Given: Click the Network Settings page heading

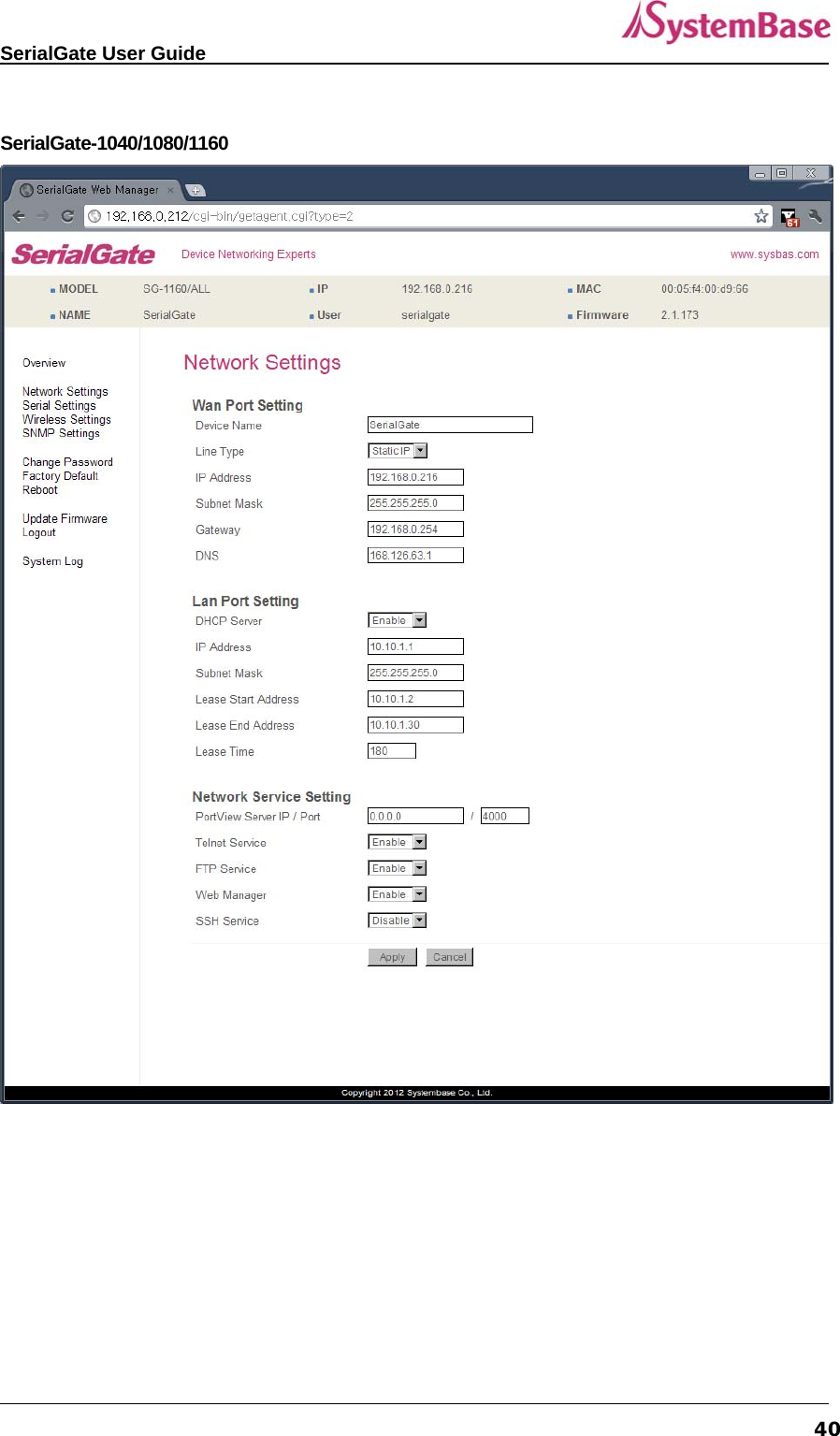Looking at the screenshot, I should point(262,363).
